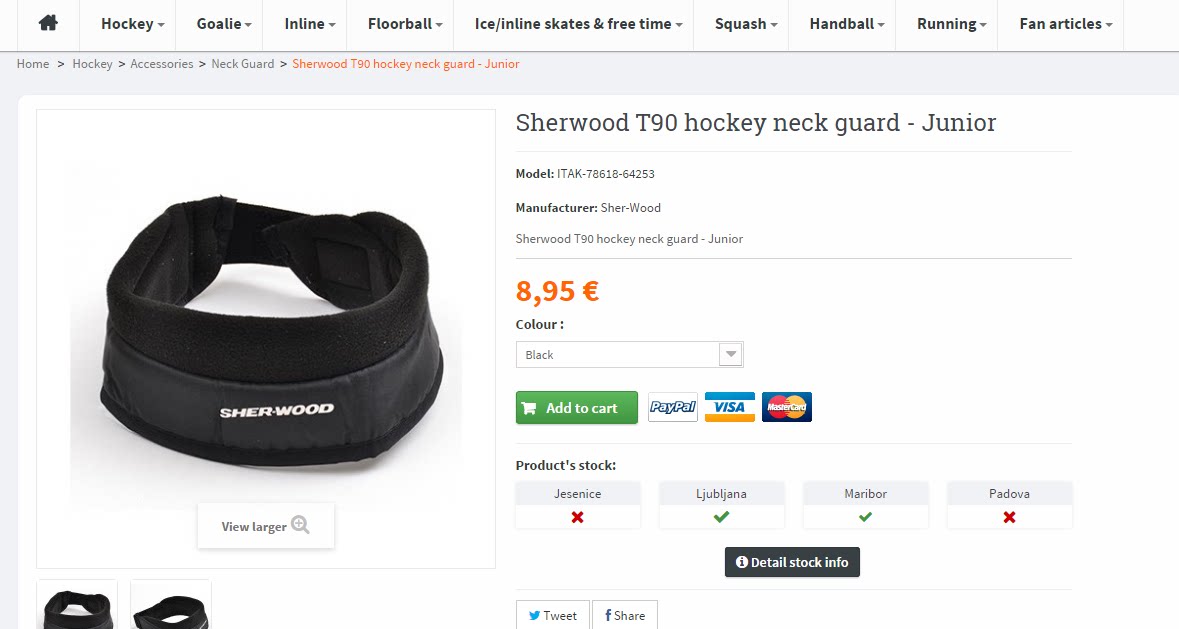The image size is (1179, 629).
Task: Open the Floorball navigation menu
Action: click(405, 24)
